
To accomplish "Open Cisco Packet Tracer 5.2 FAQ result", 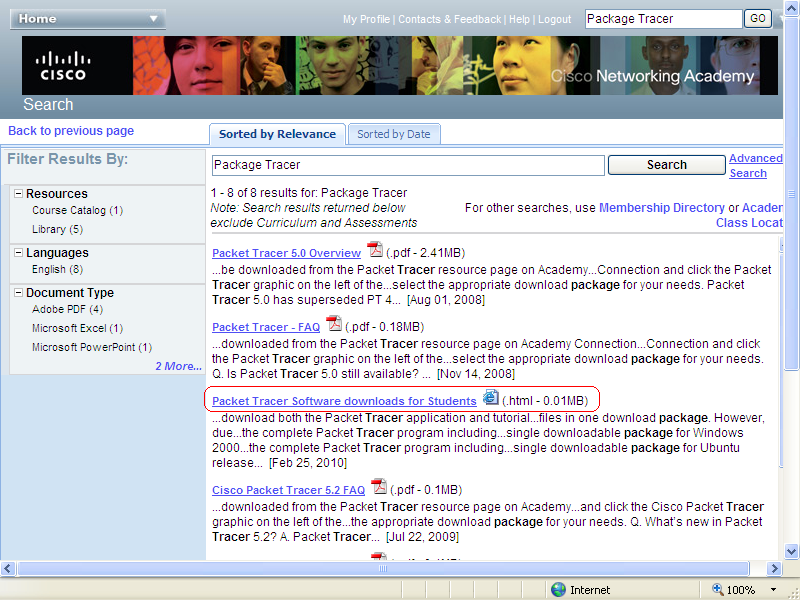I will (x=289, y=490).
